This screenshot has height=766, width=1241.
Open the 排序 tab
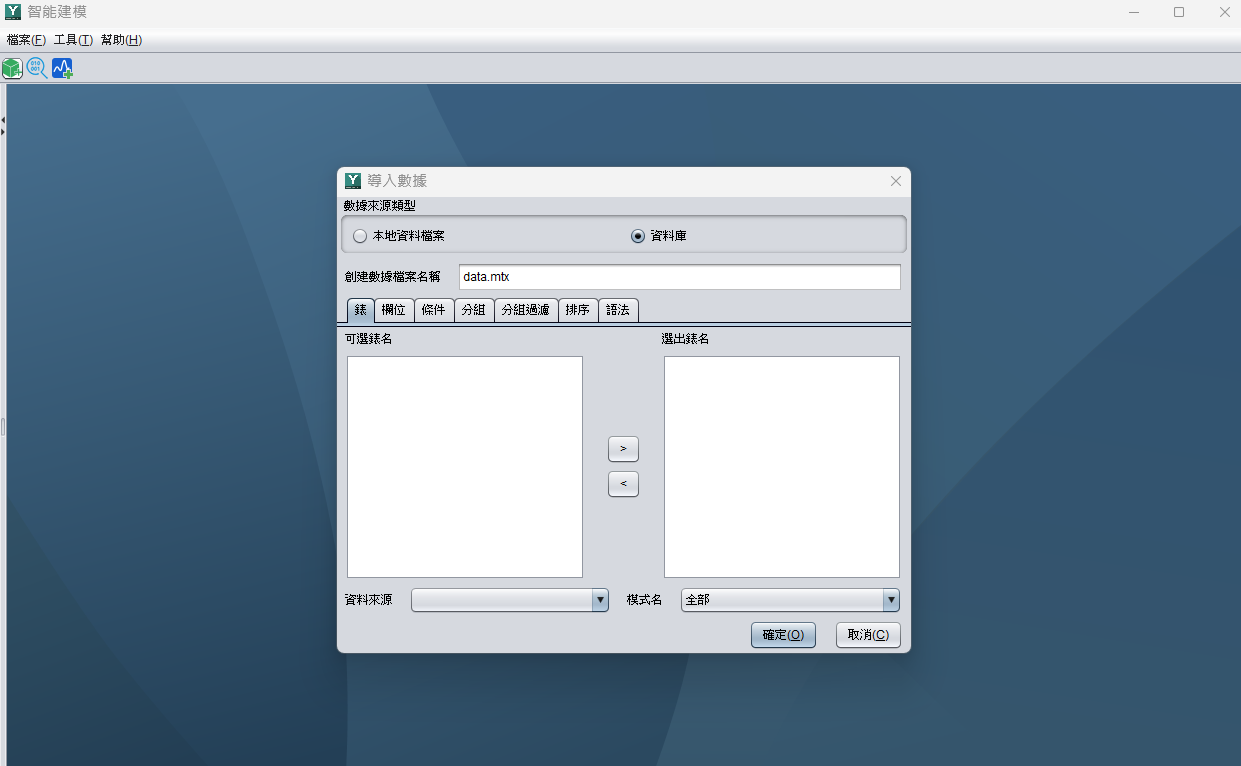578,310
